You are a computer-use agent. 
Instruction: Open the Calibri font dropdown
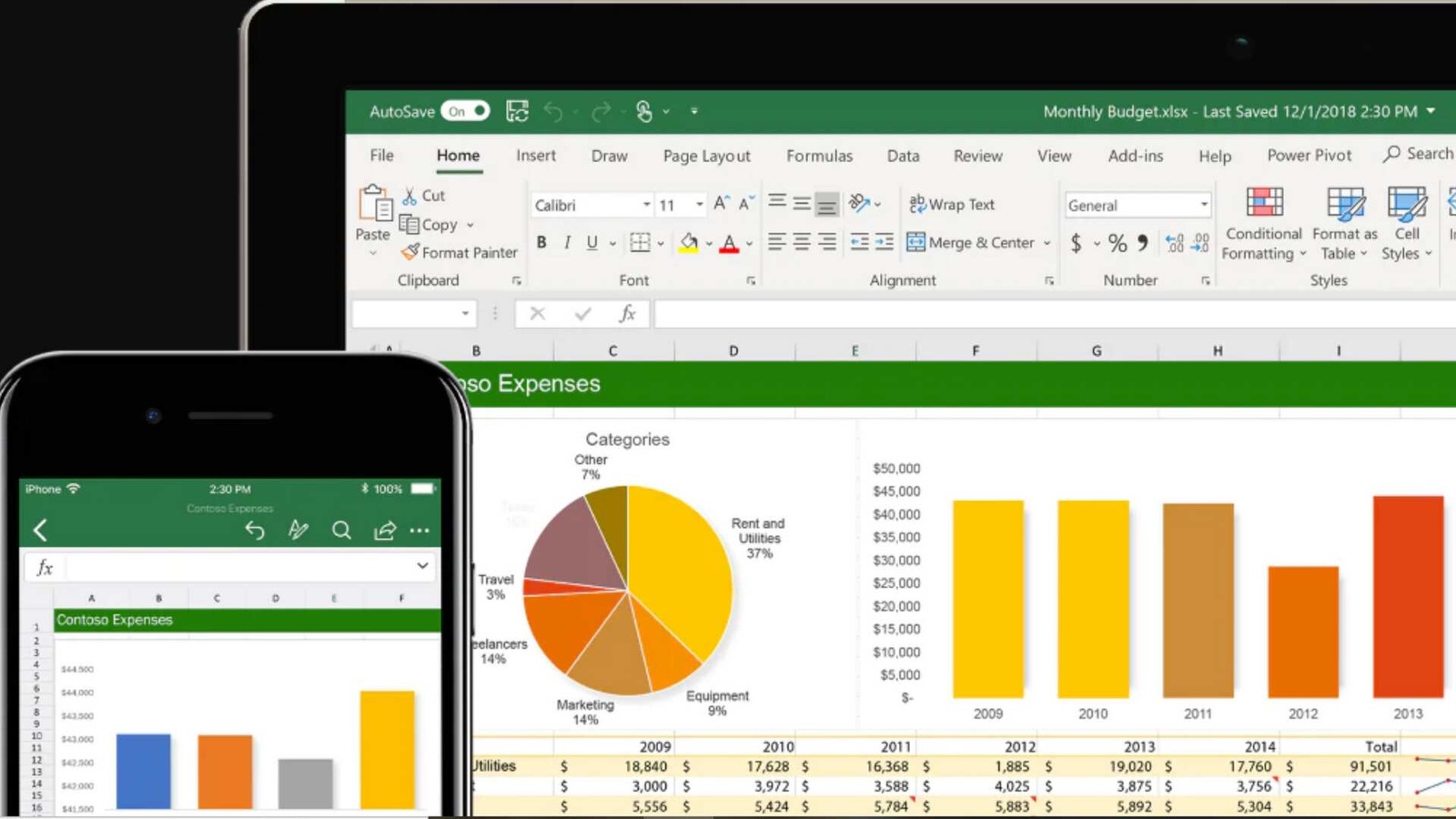(x=645, y=204)
